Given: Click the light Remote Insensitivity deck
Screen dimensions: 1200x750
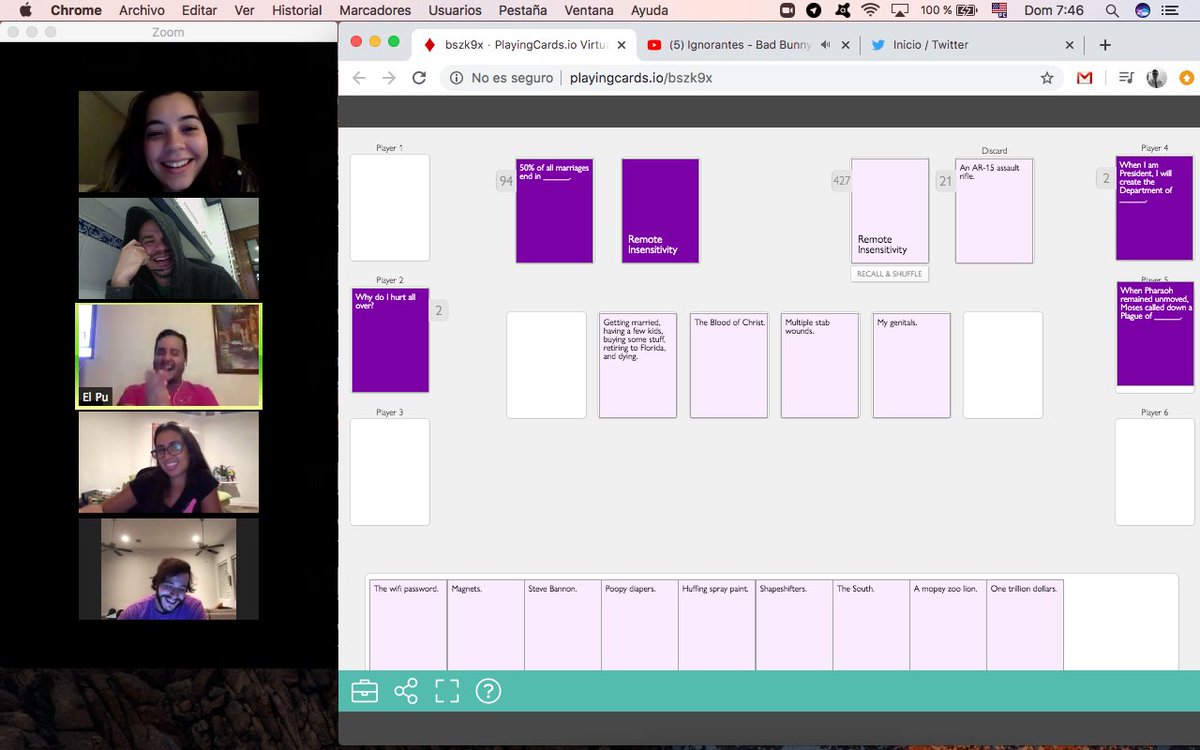Looking at the screenshot, I should 890,211.
